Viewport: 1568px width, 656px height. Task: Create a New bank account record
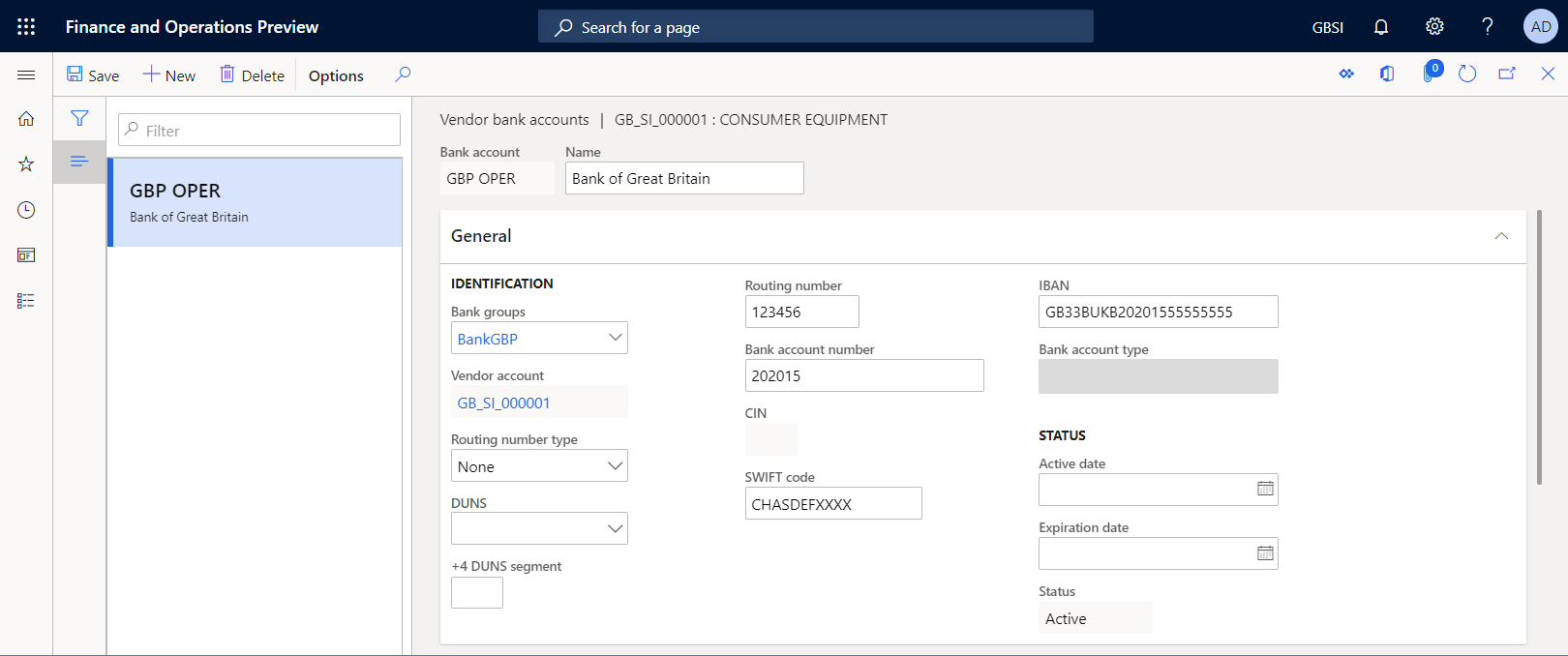tap(169, 75)
